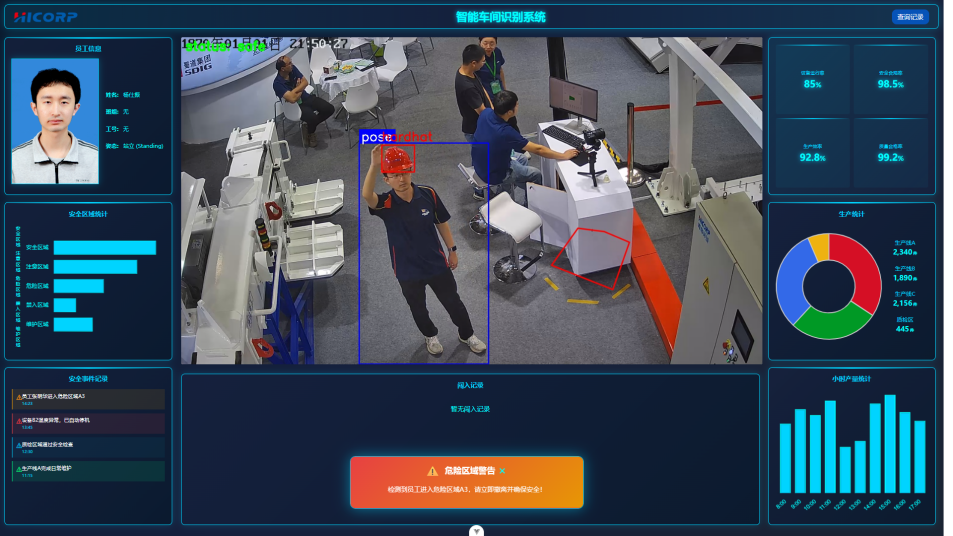Click the green segment of the donut chart
This screenshot has height=536, width=953.
tap(829, 320)
